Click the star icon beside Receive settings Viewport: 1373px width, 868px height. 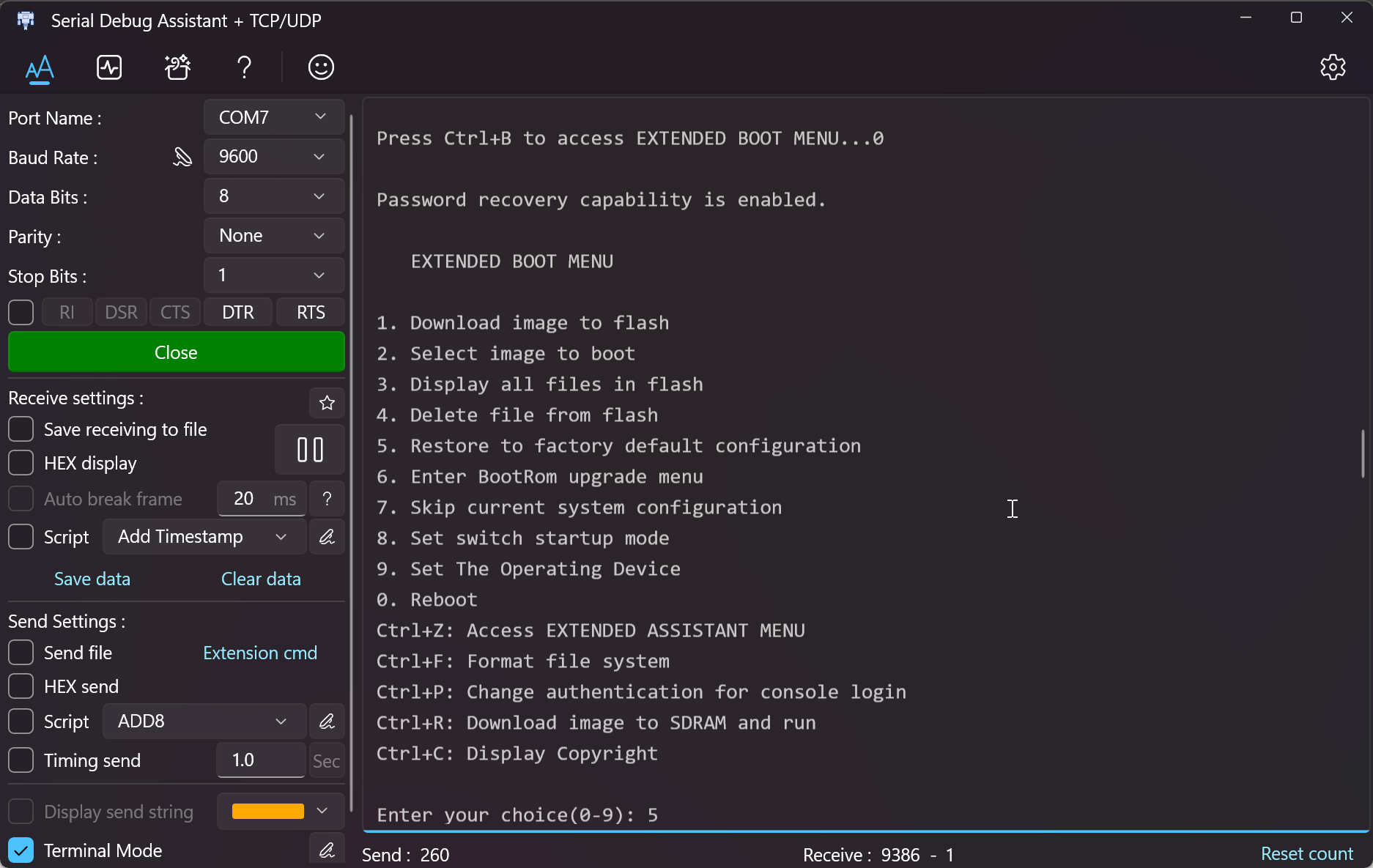[x=327, y=403]
